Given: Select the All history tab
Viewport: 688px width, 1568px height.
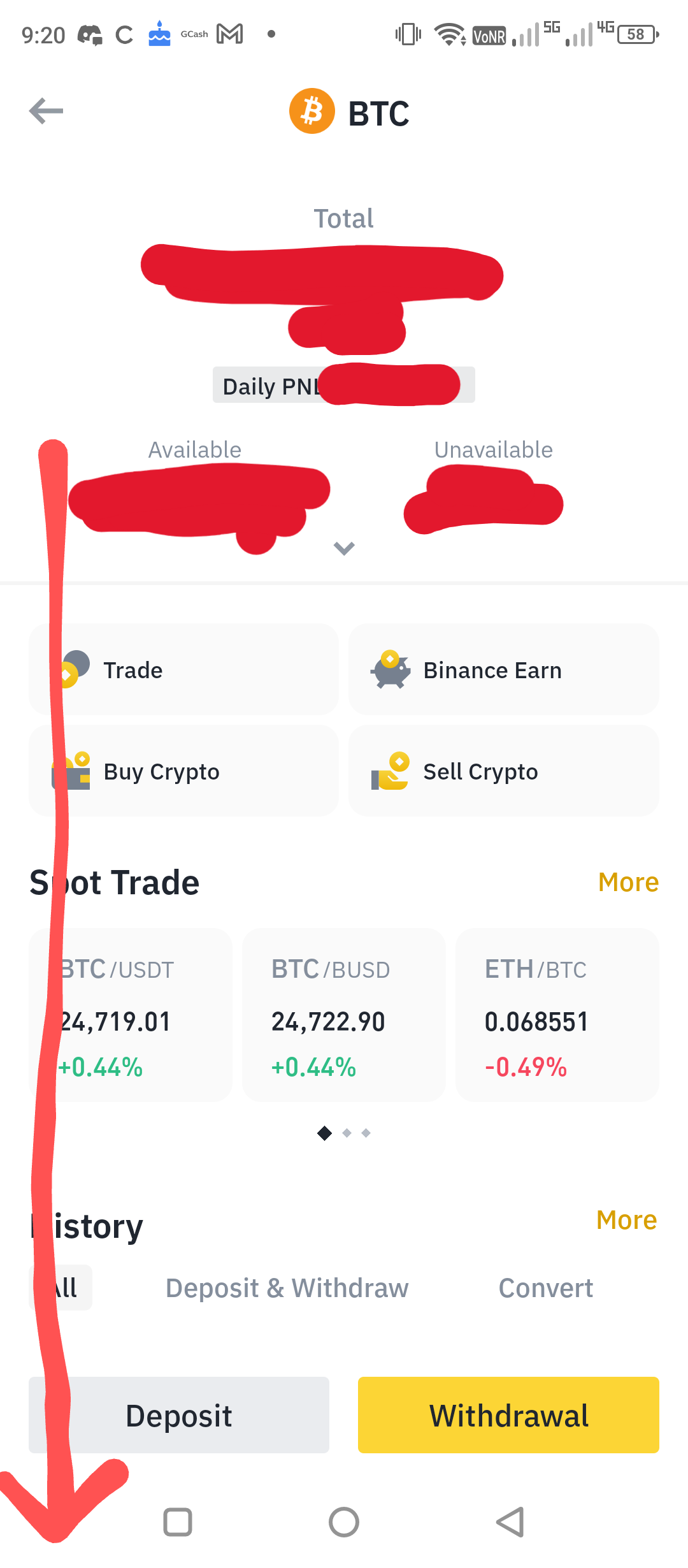Looking at the screenshot, I should 61,1288.
